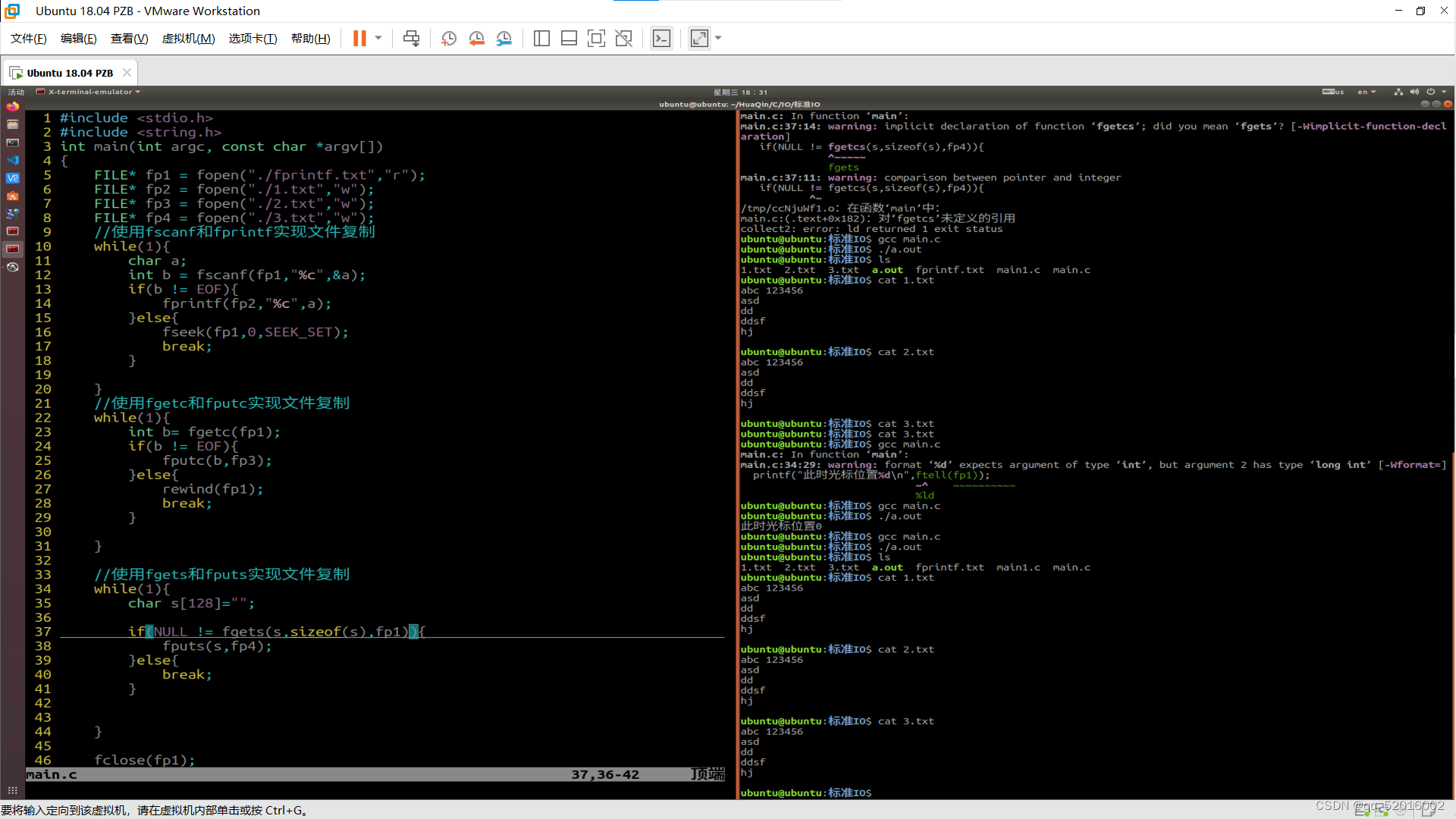Open Visual Studio Code from the Ubuntu dock
This screenshot has height=819, width=1456.
pos(12,160)
